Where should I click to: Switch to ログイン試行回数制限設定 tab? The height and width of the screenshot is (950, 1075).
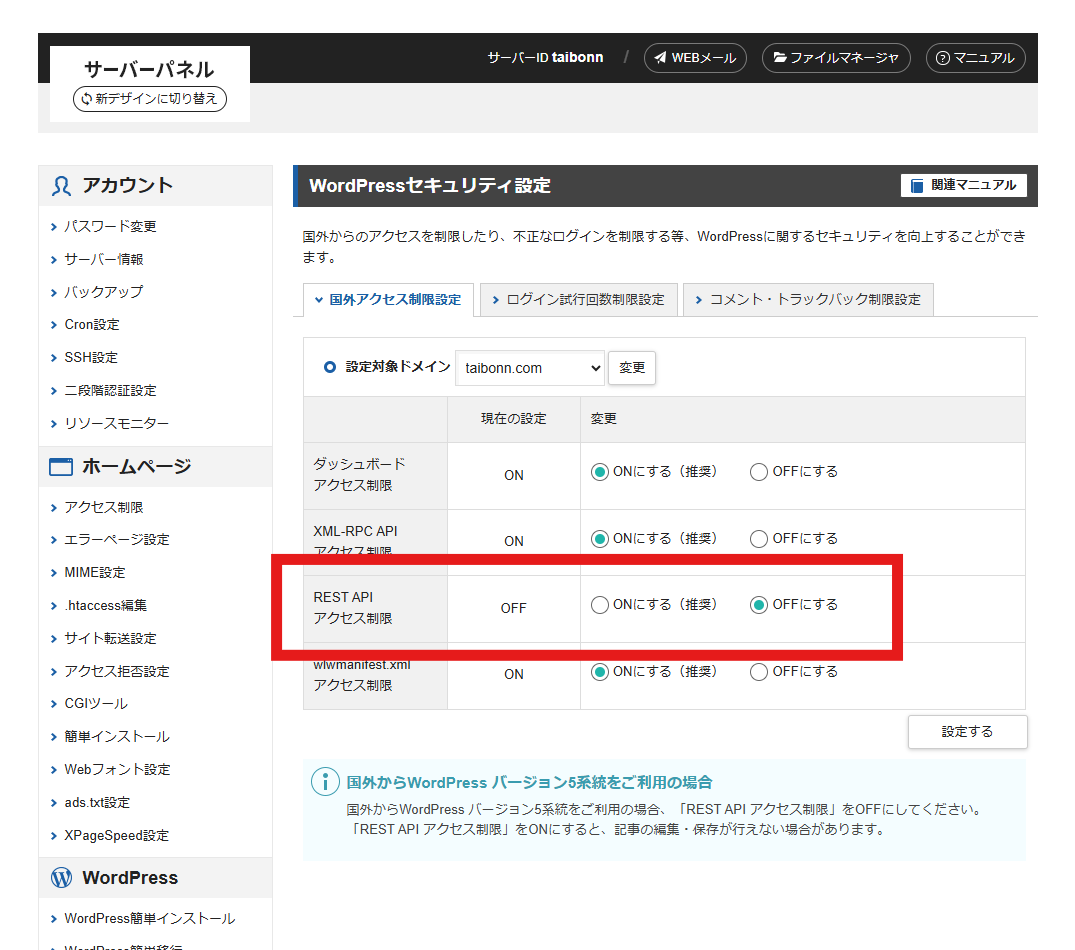(x=579, y=300)
